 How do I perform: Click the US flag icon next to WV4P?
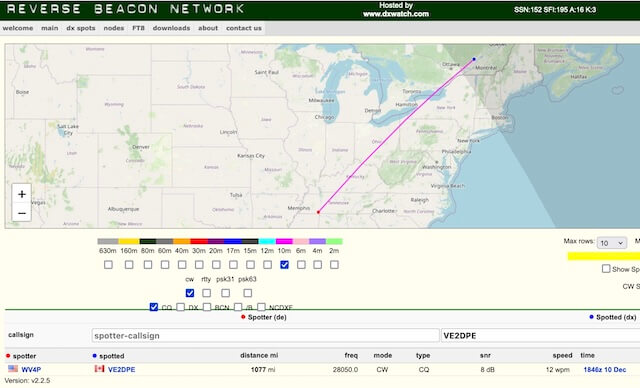pyautogui.click(x=13, y=369)
